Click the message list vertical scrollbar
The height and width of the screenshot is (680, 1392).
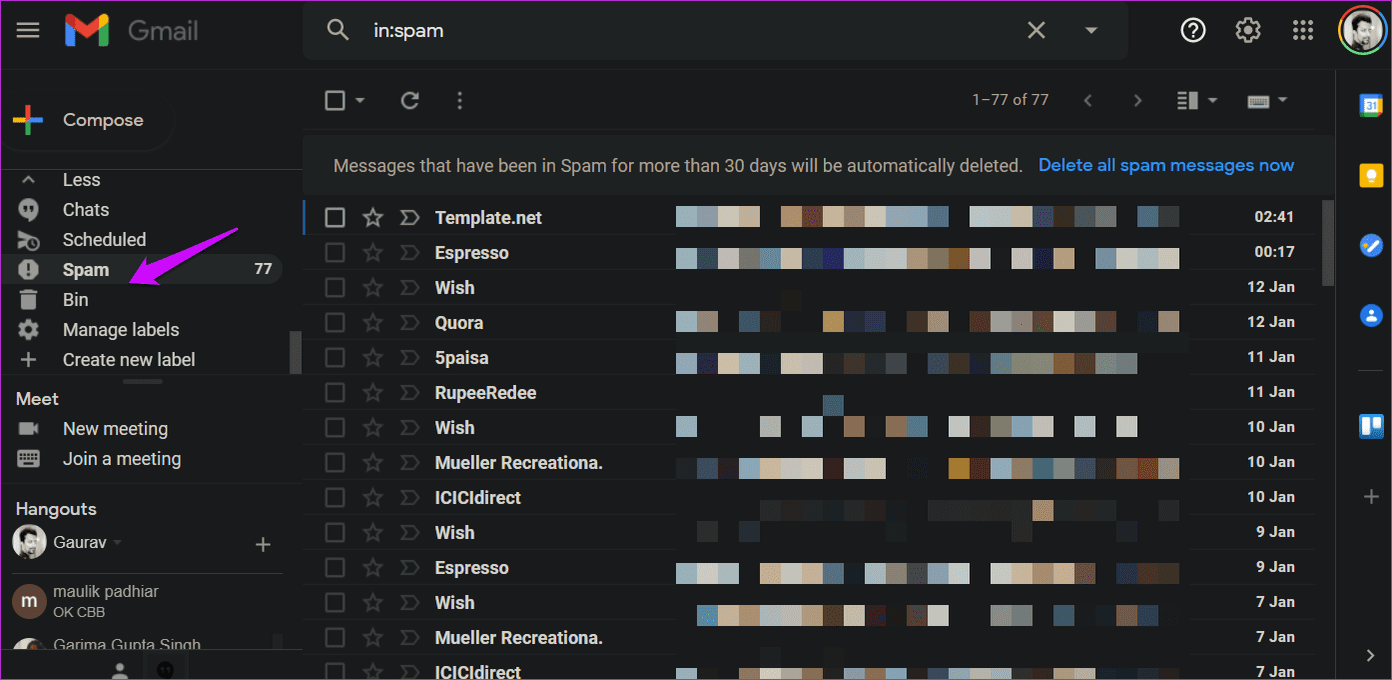pyautogui.click(x=1328, y=242)
